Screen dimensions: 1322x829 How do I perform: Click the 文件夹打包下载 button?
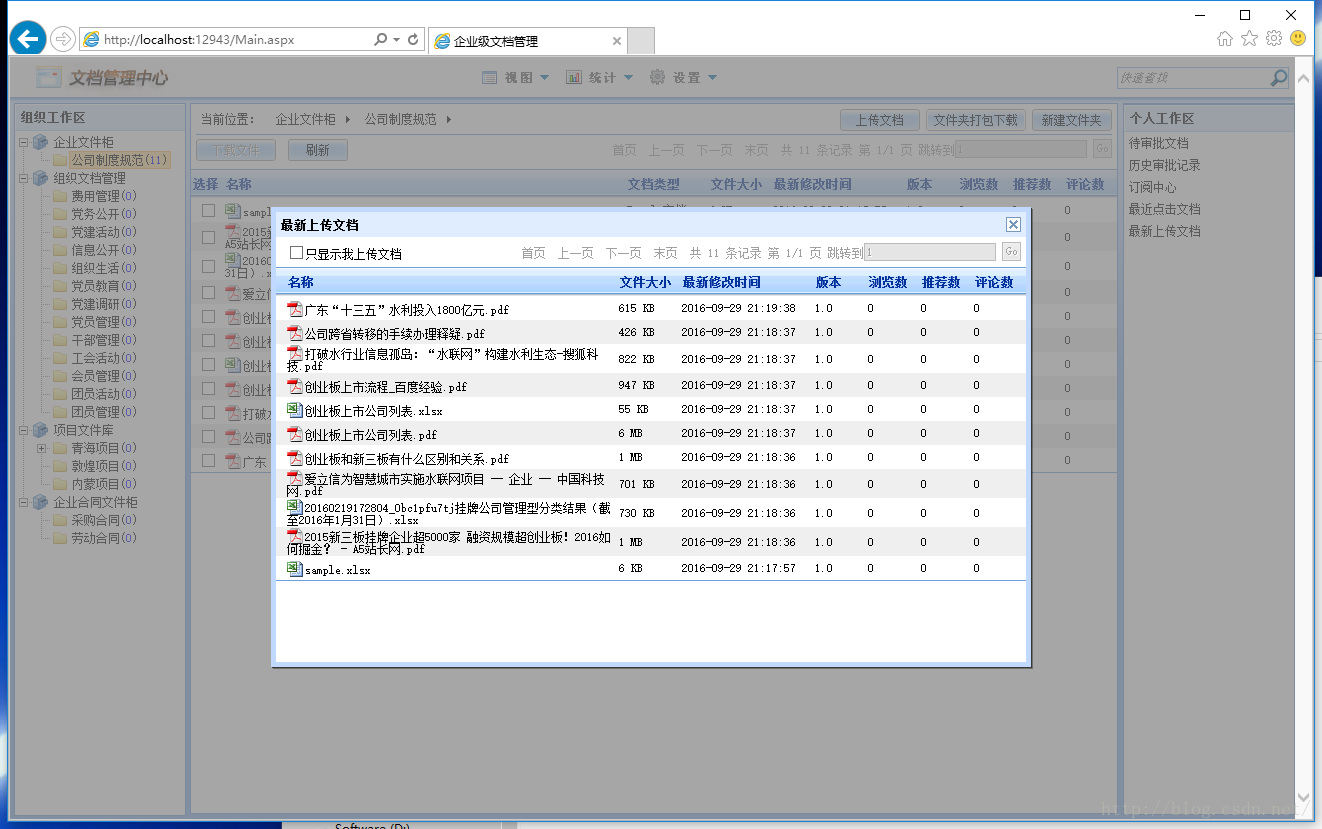976,120
